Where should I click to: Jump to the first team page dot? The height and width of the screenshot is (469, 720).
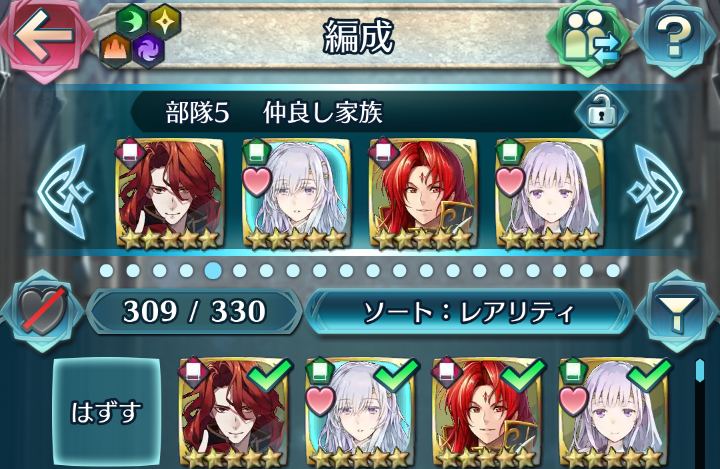click(107, 271)
